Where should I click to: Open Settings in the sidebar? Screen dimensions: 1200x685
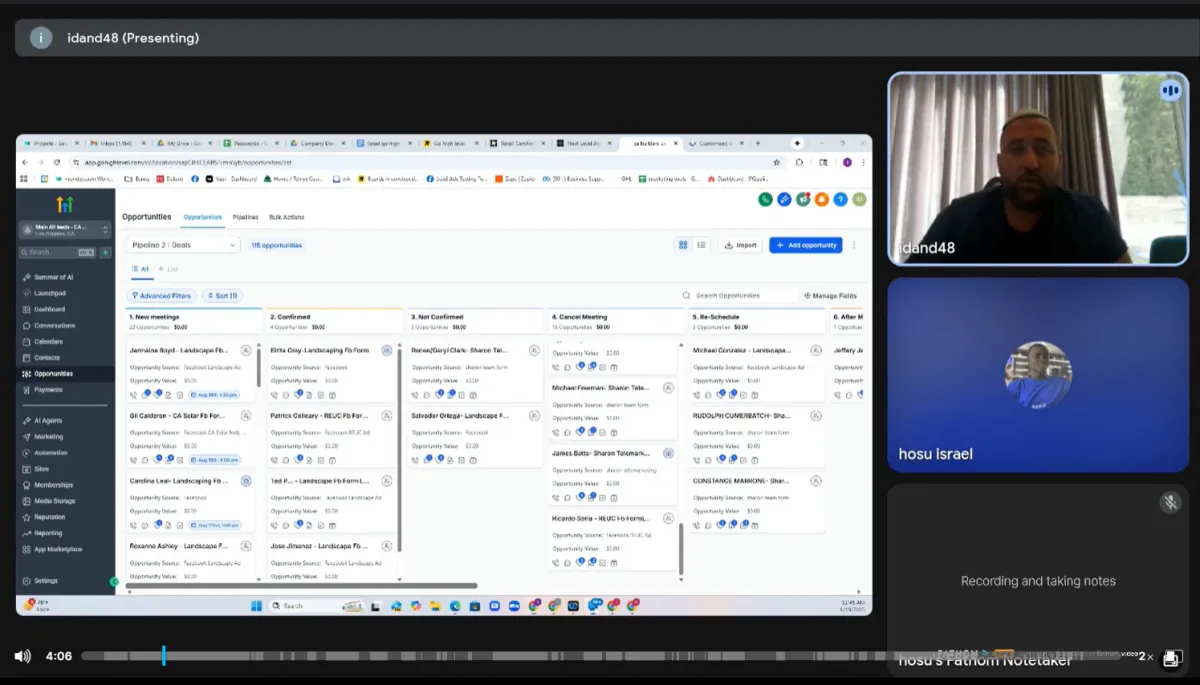(45, 580)
